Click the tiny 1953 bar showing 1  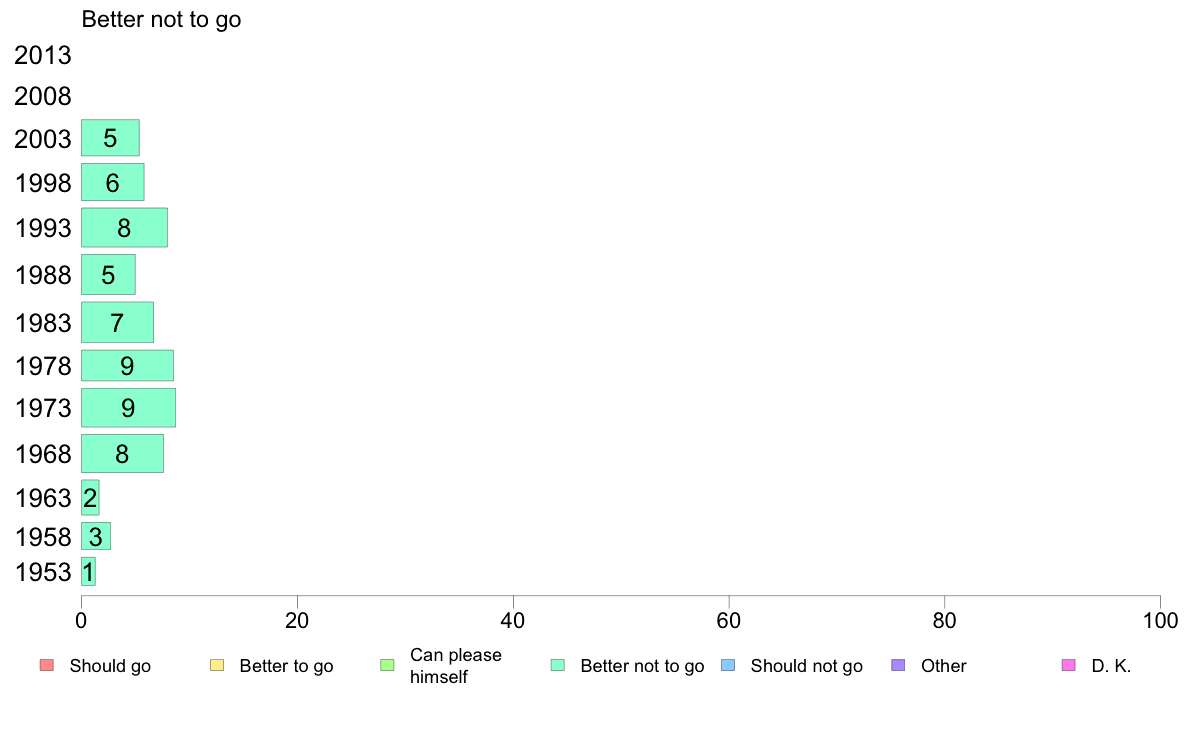[x=89, y=572]
